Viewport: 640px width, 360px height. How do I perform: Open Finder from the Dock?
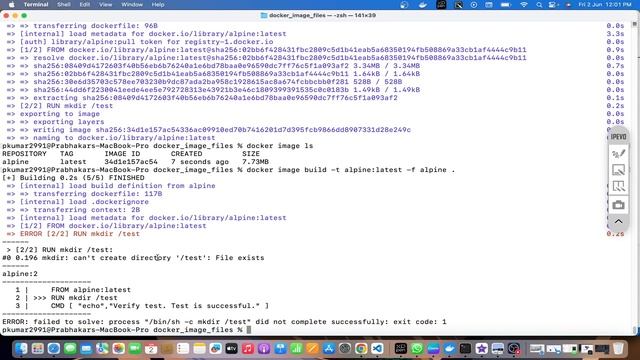21,349
